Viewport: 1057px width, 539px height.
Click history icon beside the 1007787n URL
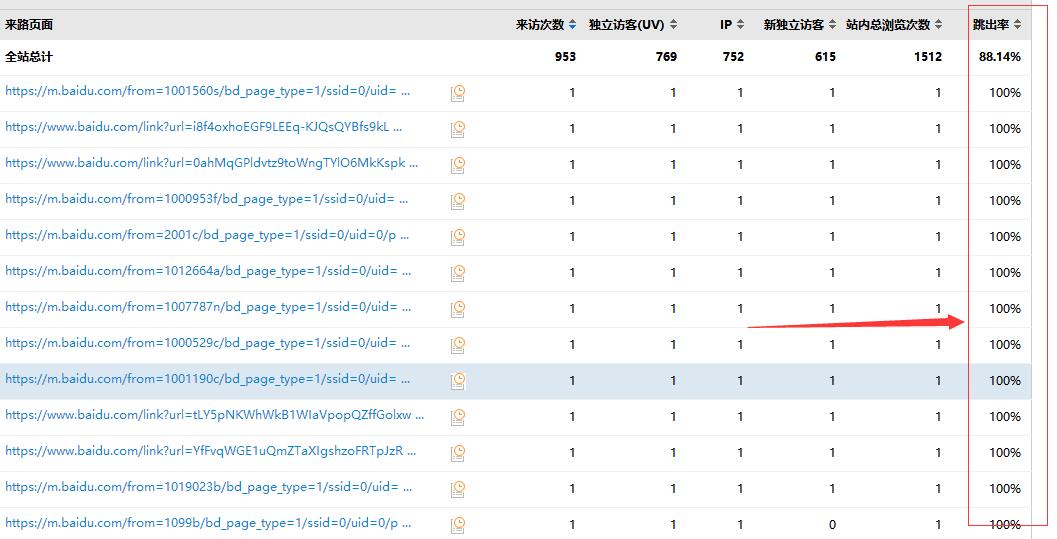pos(458,309)
